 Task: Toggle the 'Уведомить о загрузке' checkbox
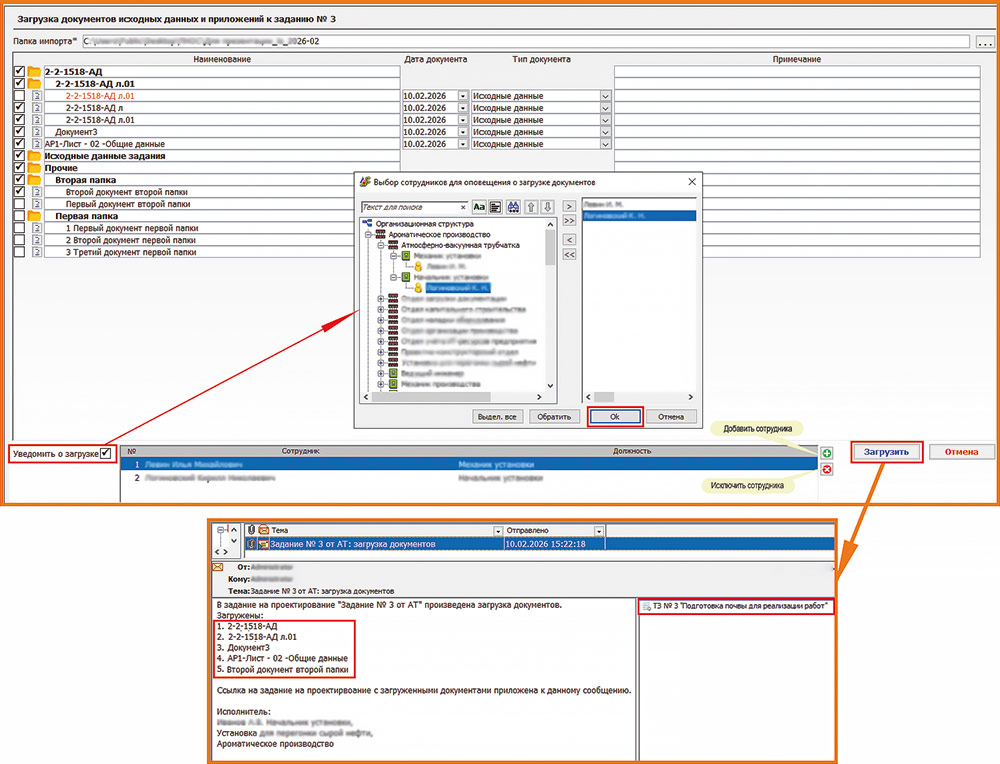[x=105, y=454]
